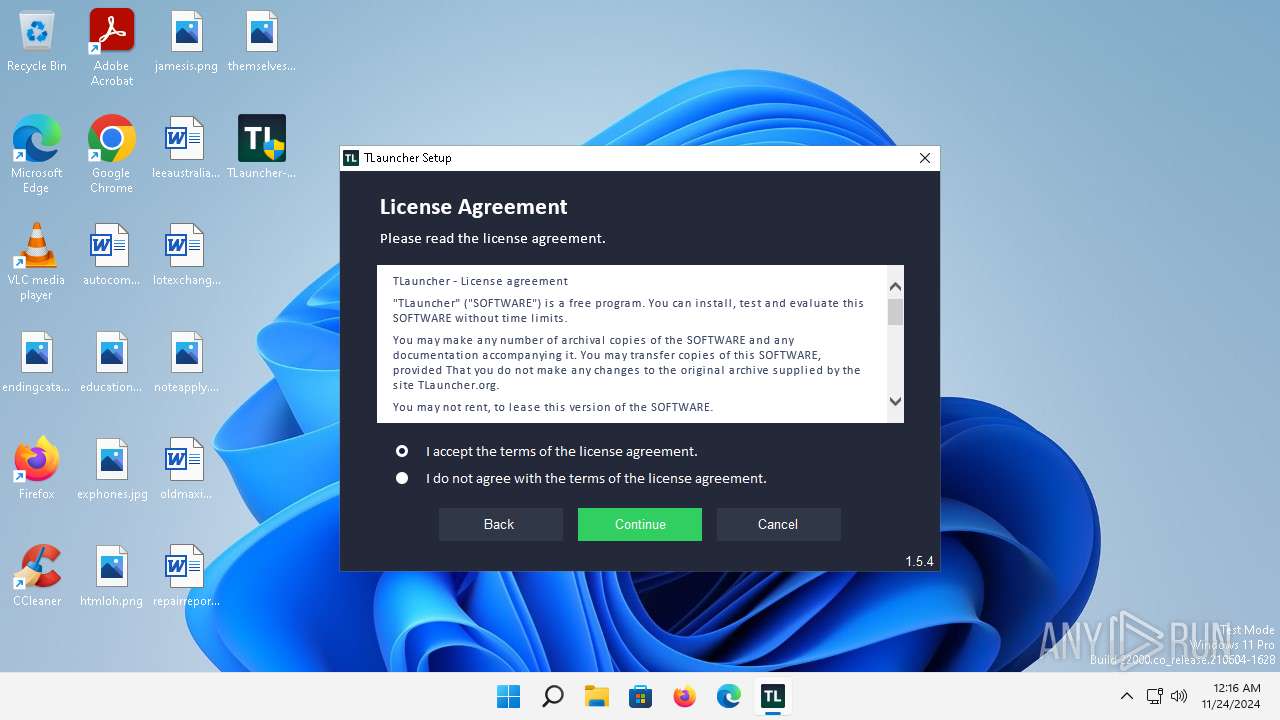Open the Firefox desktop shortcut
1280x720 pixels.
37,468
